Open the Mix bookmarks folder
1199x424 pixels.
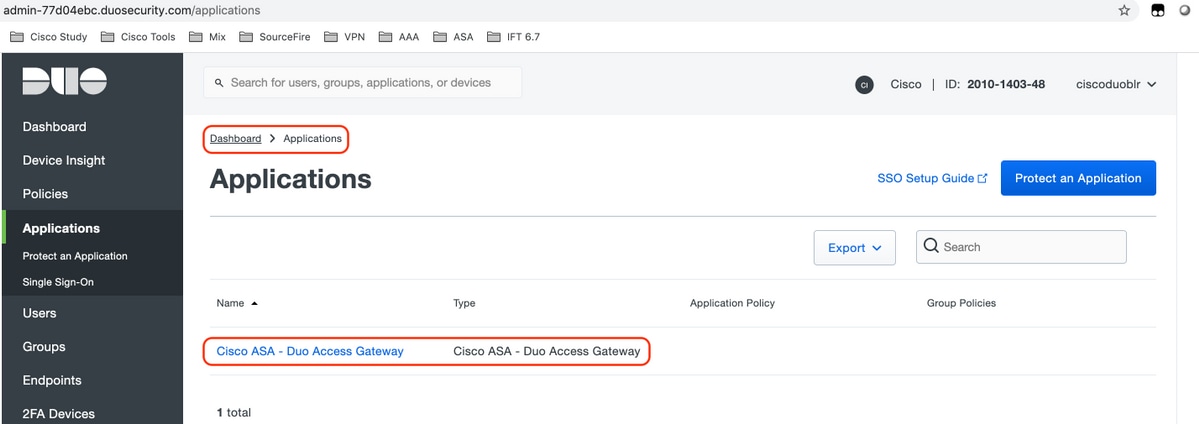(207, 36)
